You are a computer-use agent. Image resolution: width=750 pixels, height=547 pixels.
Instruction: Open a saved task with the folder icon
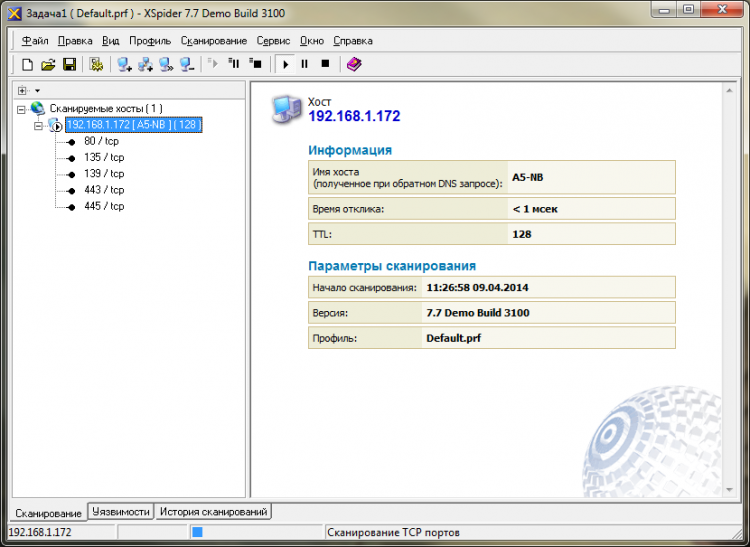(48, 64)
